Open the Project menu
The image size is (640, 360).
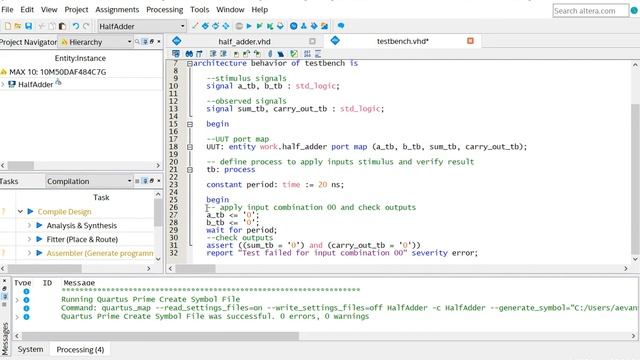(76, 9)
